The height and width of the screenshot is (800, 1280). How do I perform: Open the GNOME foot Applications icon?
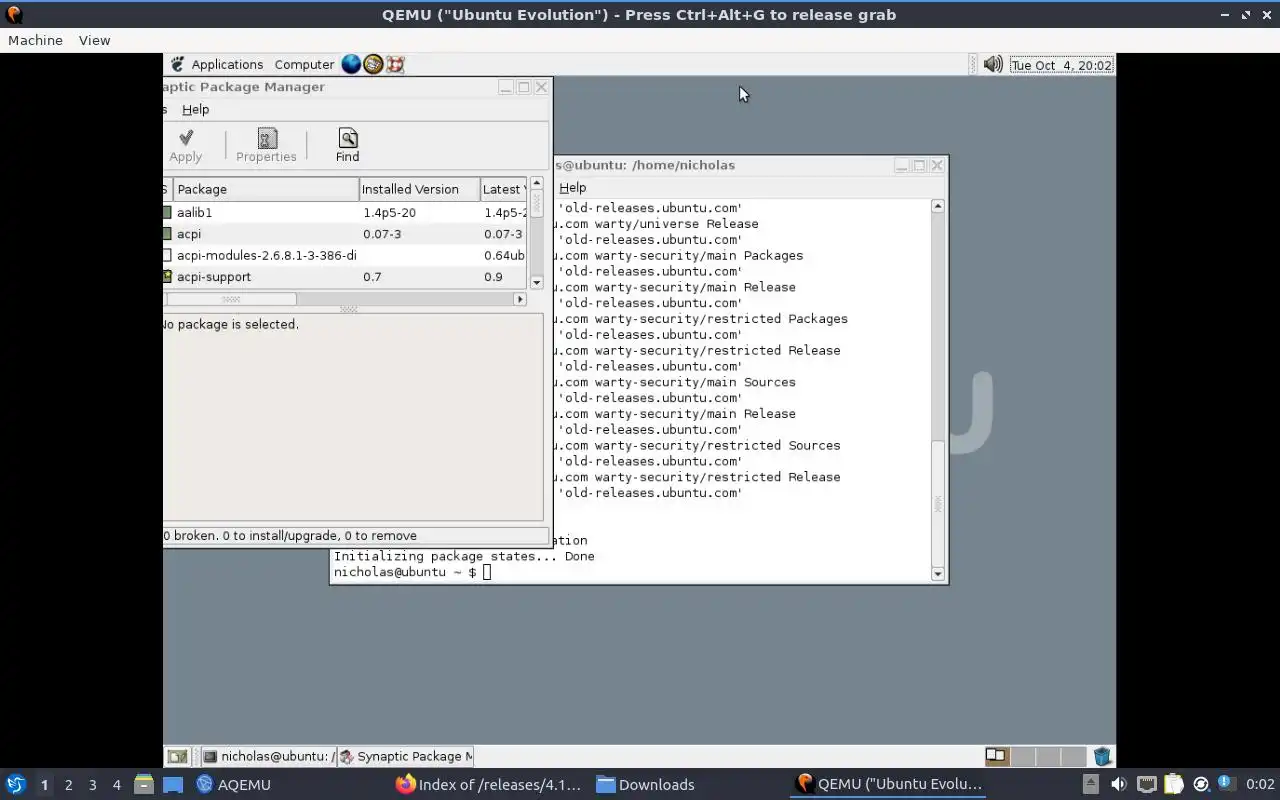177,64
